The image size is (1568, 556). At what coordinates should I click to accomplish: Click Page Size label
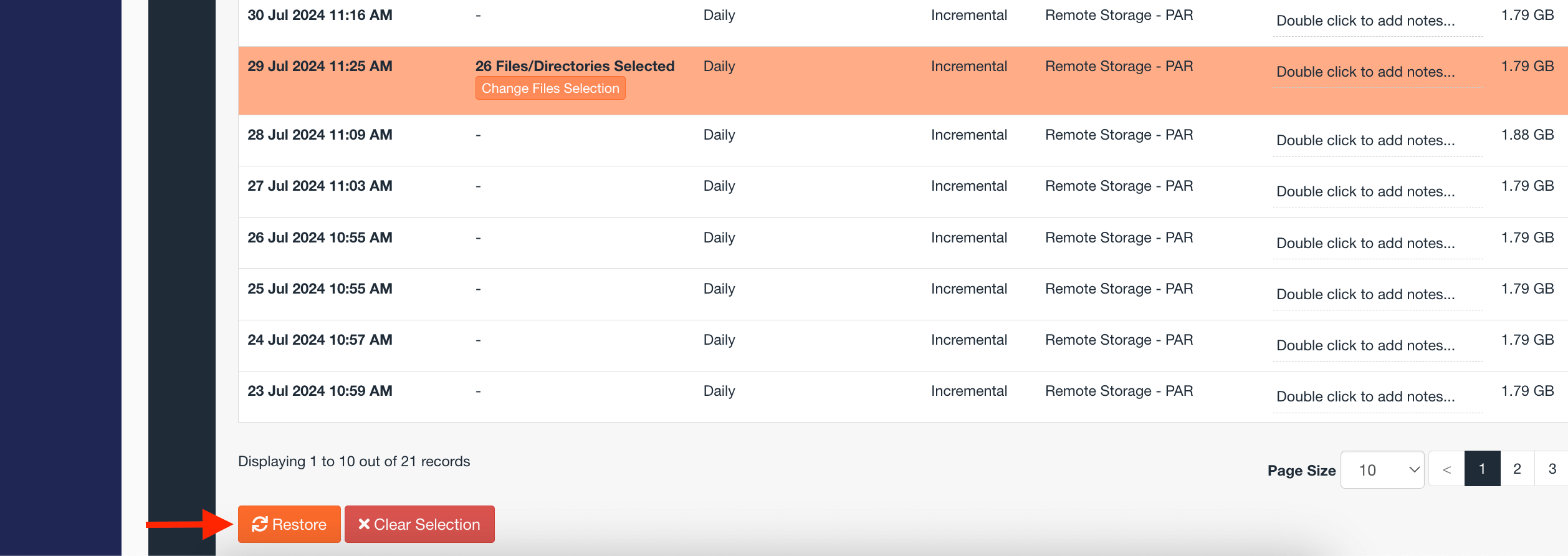pos(1302,471)
